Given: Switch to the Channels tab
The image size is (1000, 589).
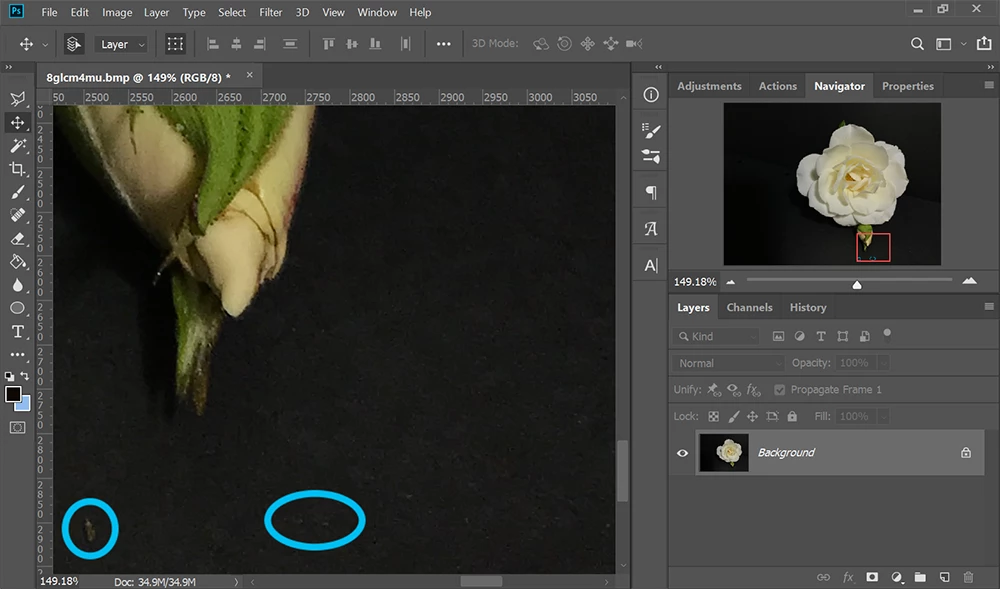Looking at the screenshot, I should [749, 307].
